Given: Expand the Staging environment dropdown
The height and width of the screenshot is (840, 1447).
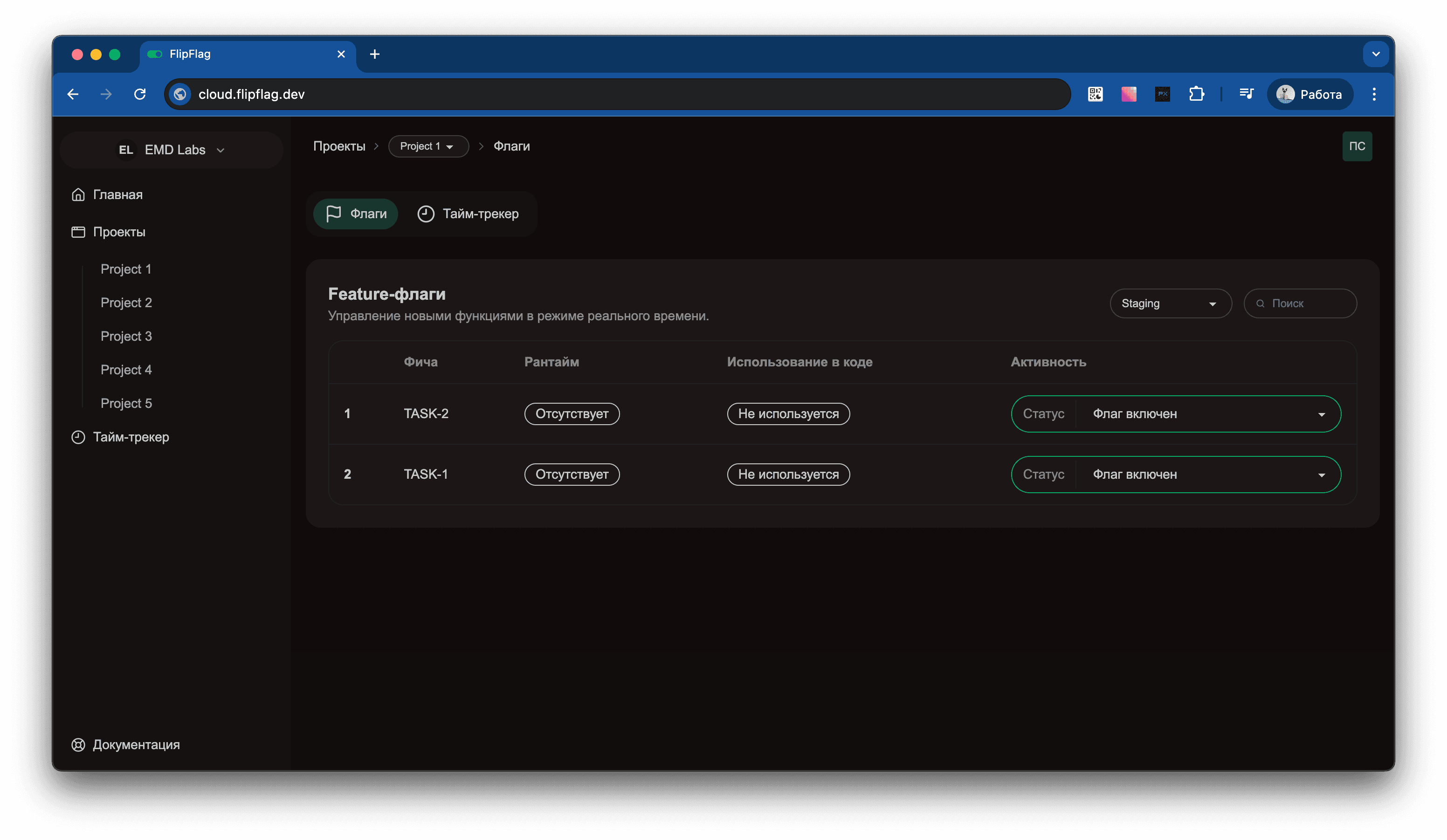Looking at the screenshot, I should [x=1170, y=304].
